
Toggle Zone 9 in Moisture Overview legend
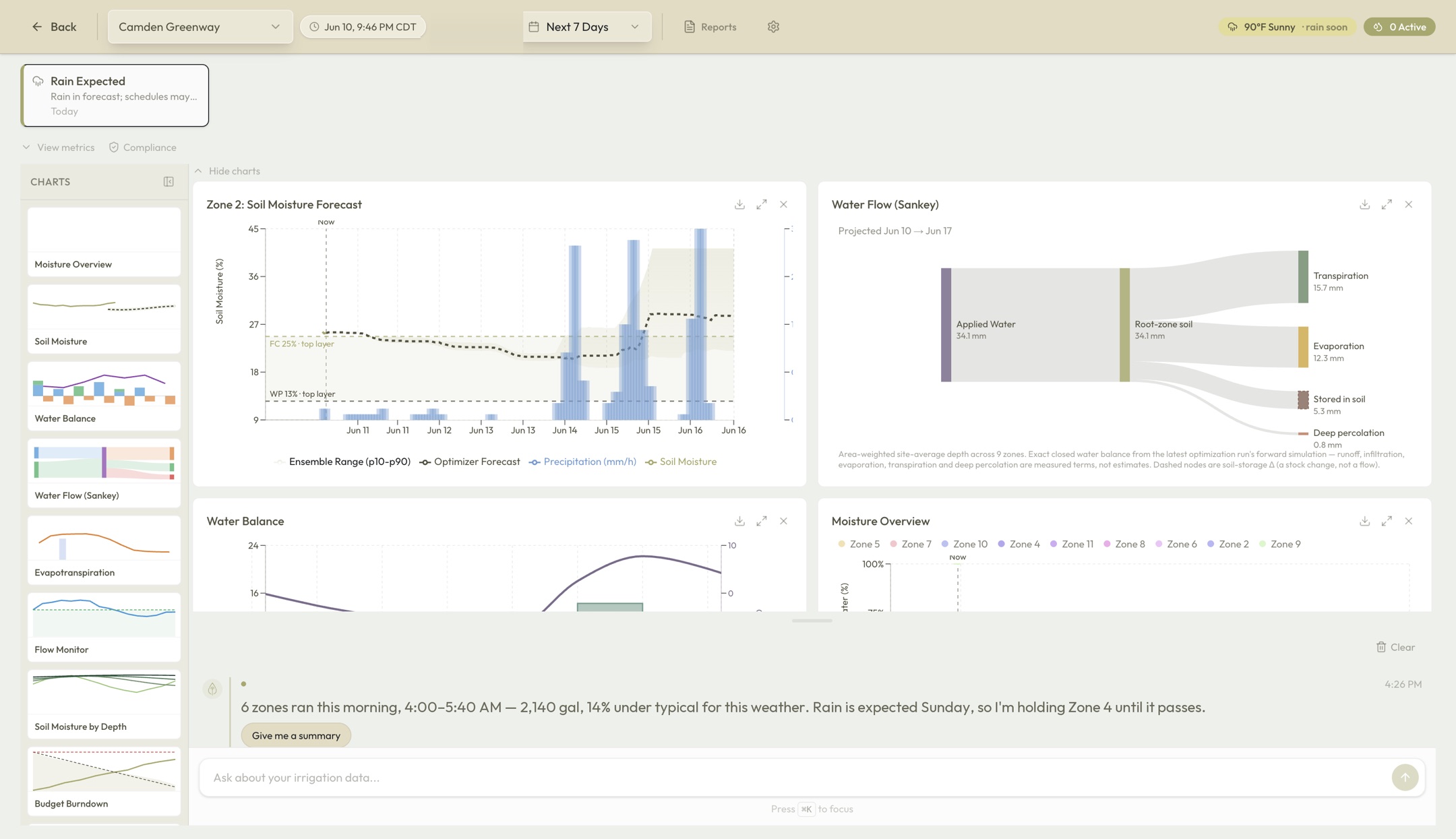pos(1279,544)
